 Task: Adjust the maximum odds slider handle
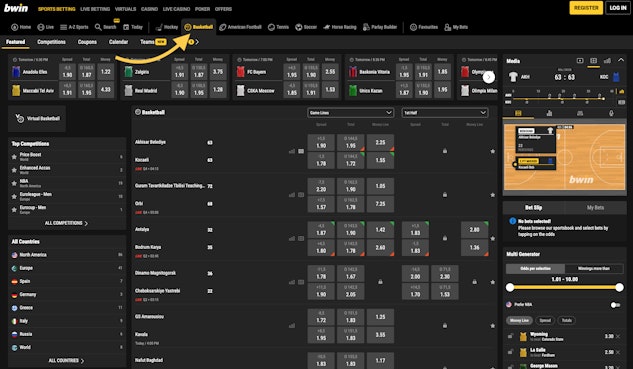tap(619, 287)
